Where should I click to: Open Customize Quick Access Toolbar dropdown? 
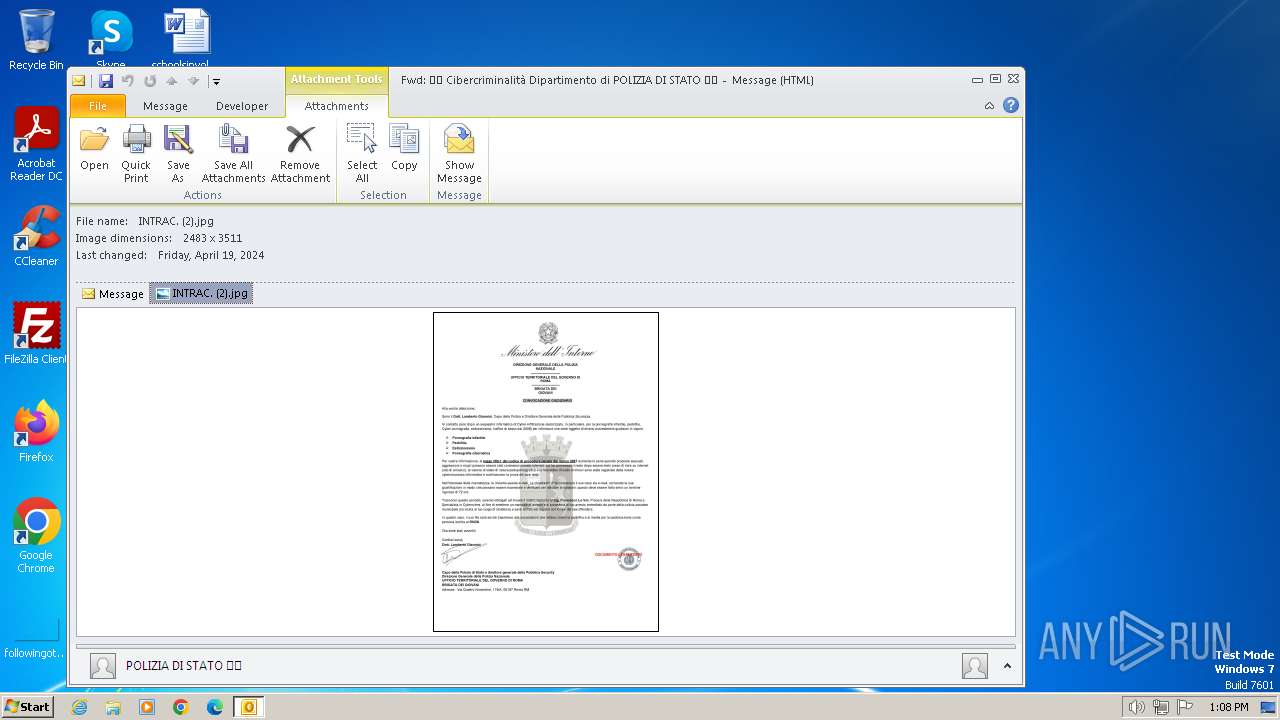[216, 82]
